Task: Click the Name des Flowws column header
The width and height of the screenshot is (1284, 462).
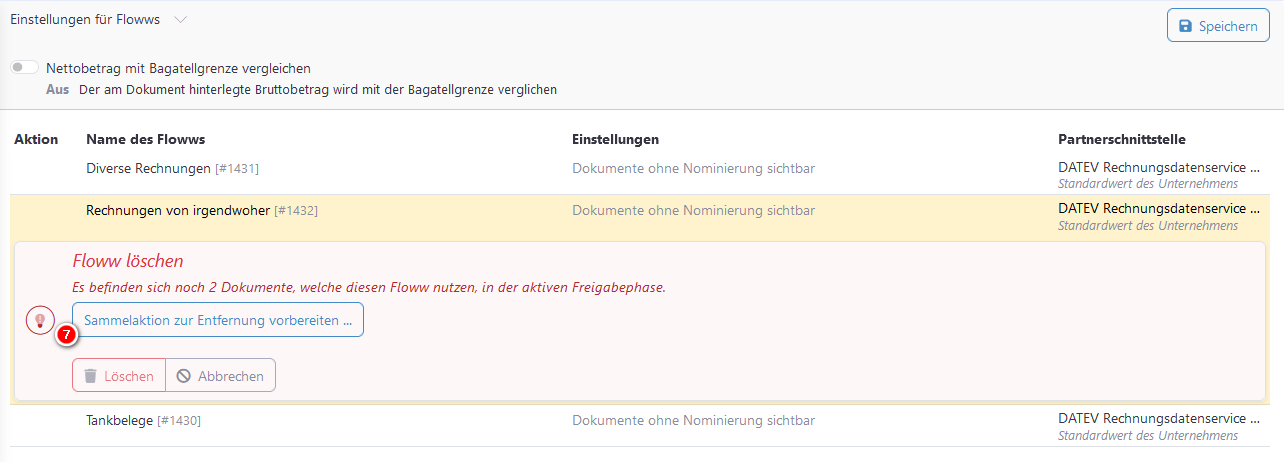Action: coord(145,139)
